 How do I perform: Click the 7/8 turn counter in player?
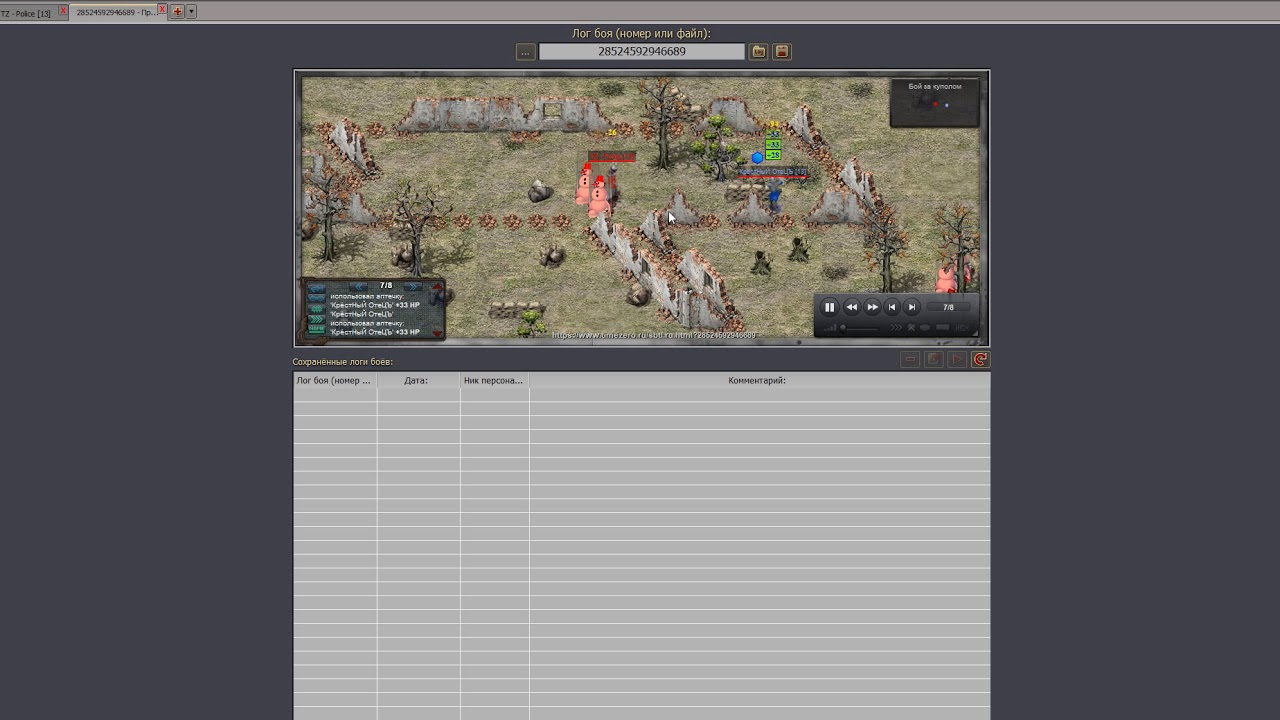click(948, 307)
